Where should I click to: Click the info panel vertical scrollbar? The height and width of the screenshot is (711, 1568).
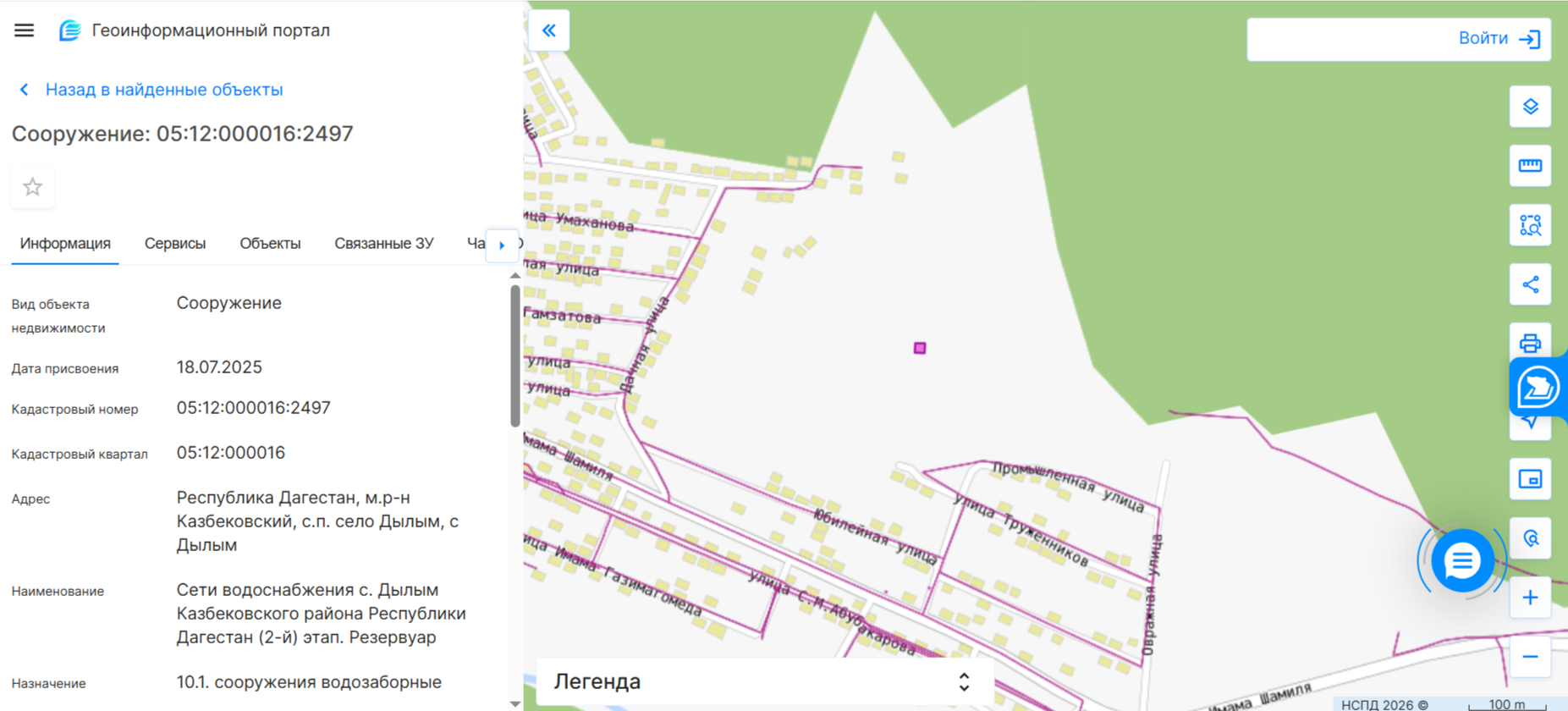click(x=515, y=356)
